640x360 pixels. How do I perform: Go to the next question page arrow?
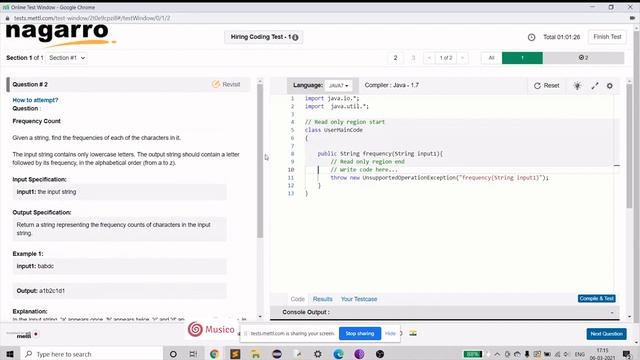click(x=462, y=58)
